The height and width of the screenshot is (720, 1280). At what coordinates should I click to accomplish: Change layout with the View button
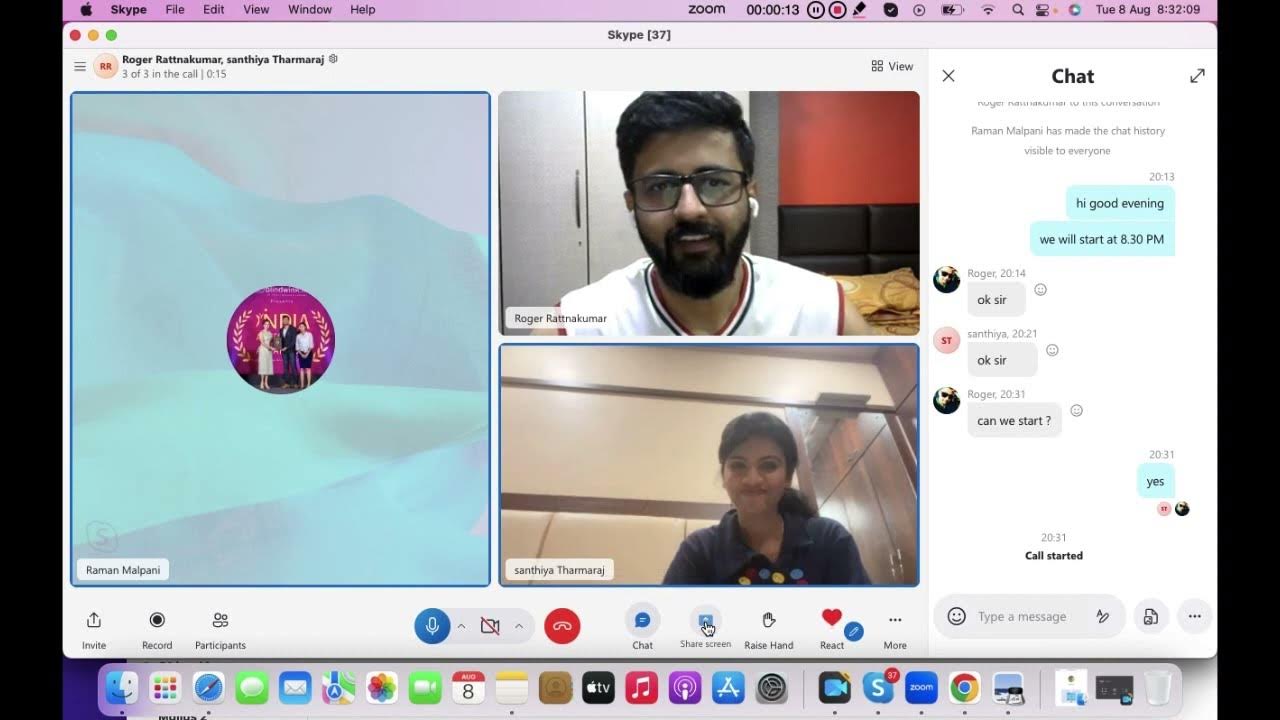[892, 66]
